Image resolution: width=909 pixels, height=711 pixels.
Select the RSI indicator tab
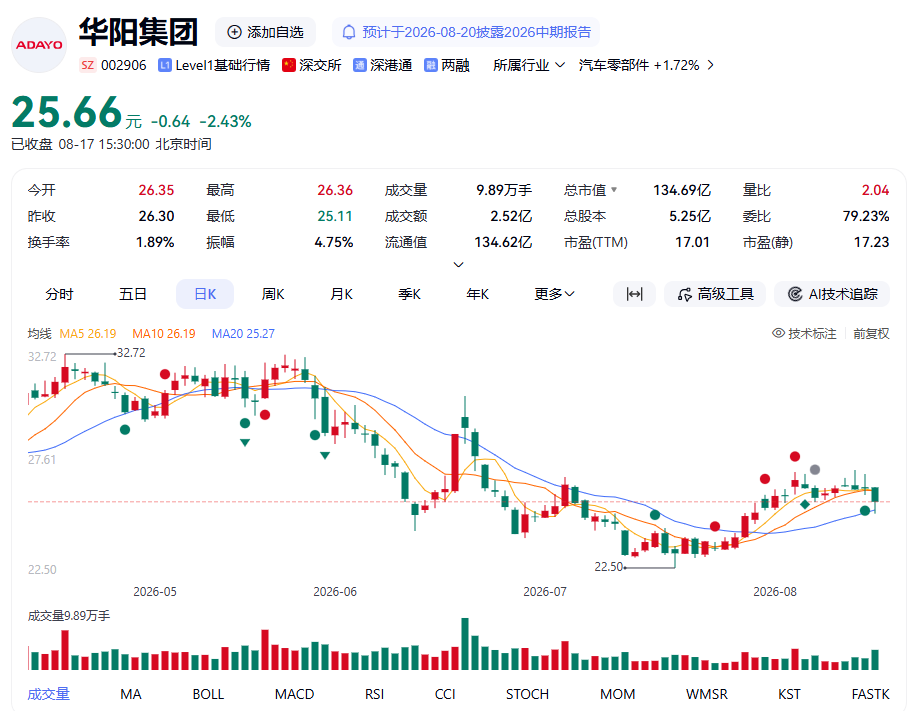(x=374, y=694)
